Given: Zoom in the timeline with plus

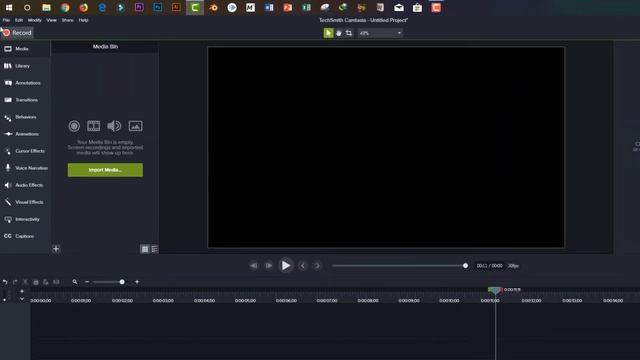Looking at the screenshot, I should [x=137, y=282].
